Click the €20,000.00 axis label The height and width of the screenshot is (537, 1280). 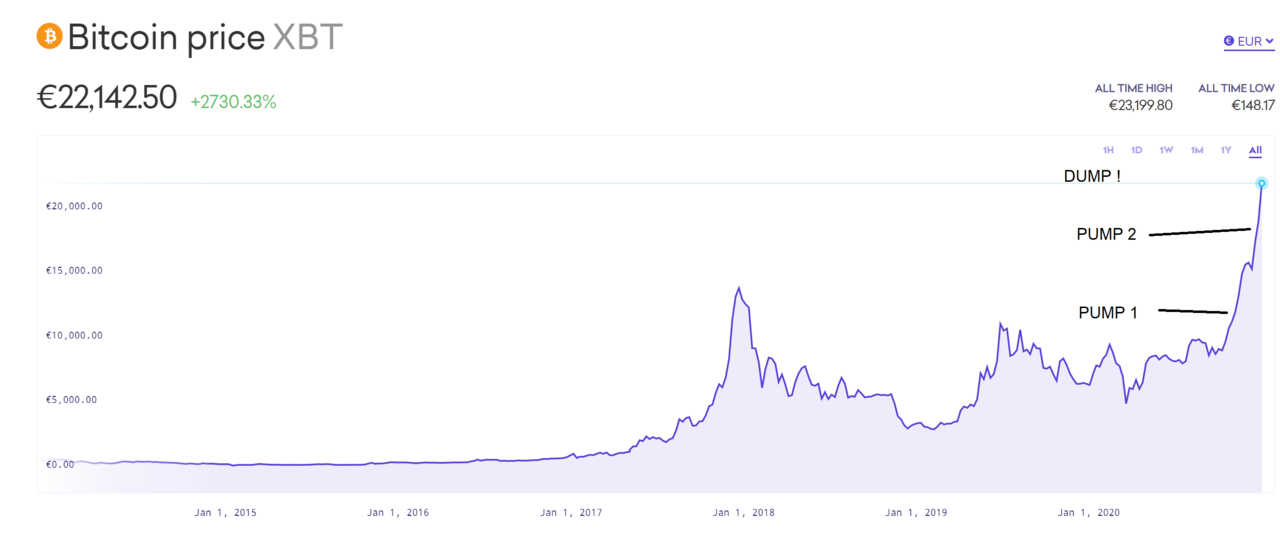point(74,206)
